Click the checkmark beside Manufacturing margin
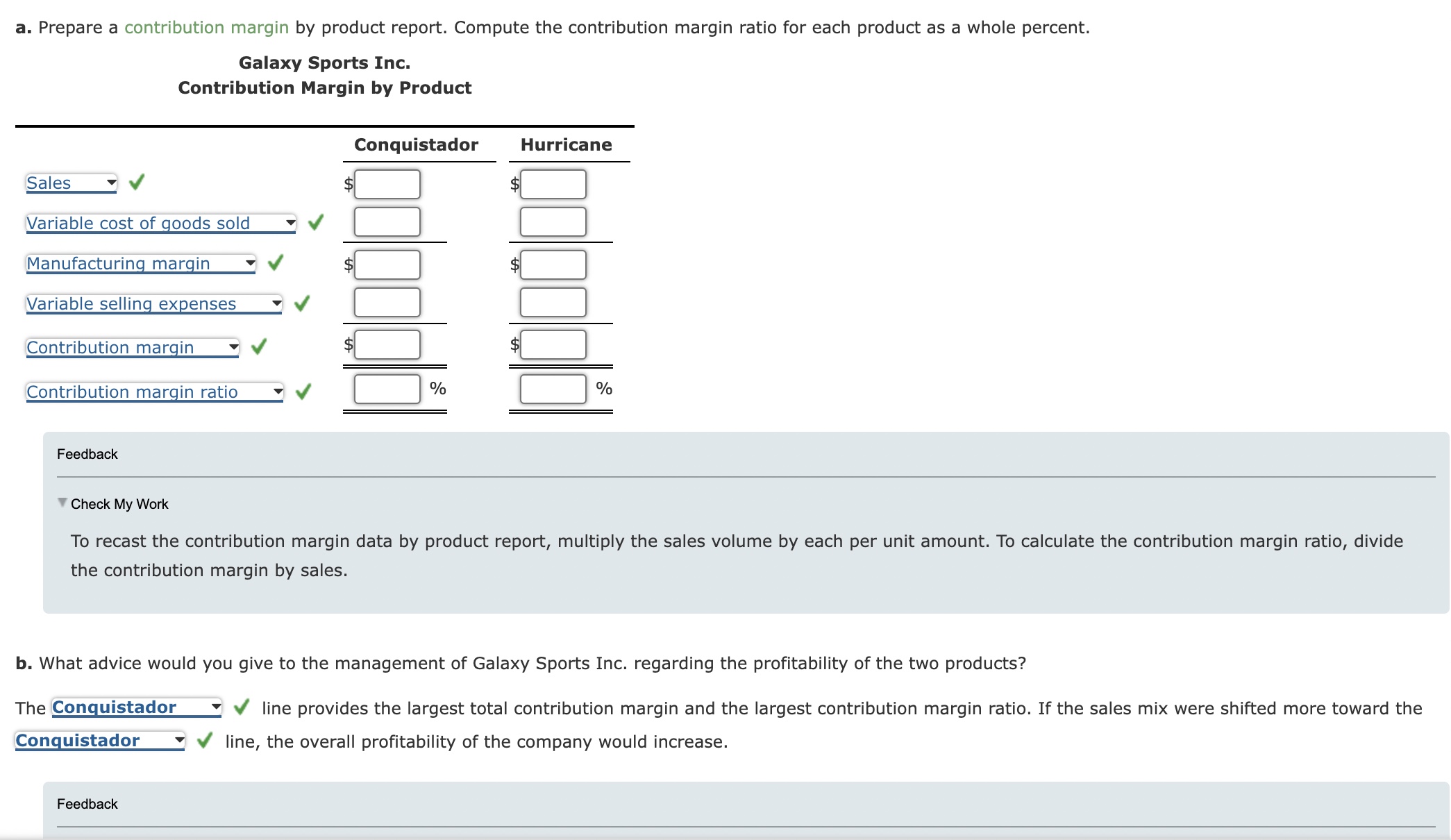 coord(275,263)
